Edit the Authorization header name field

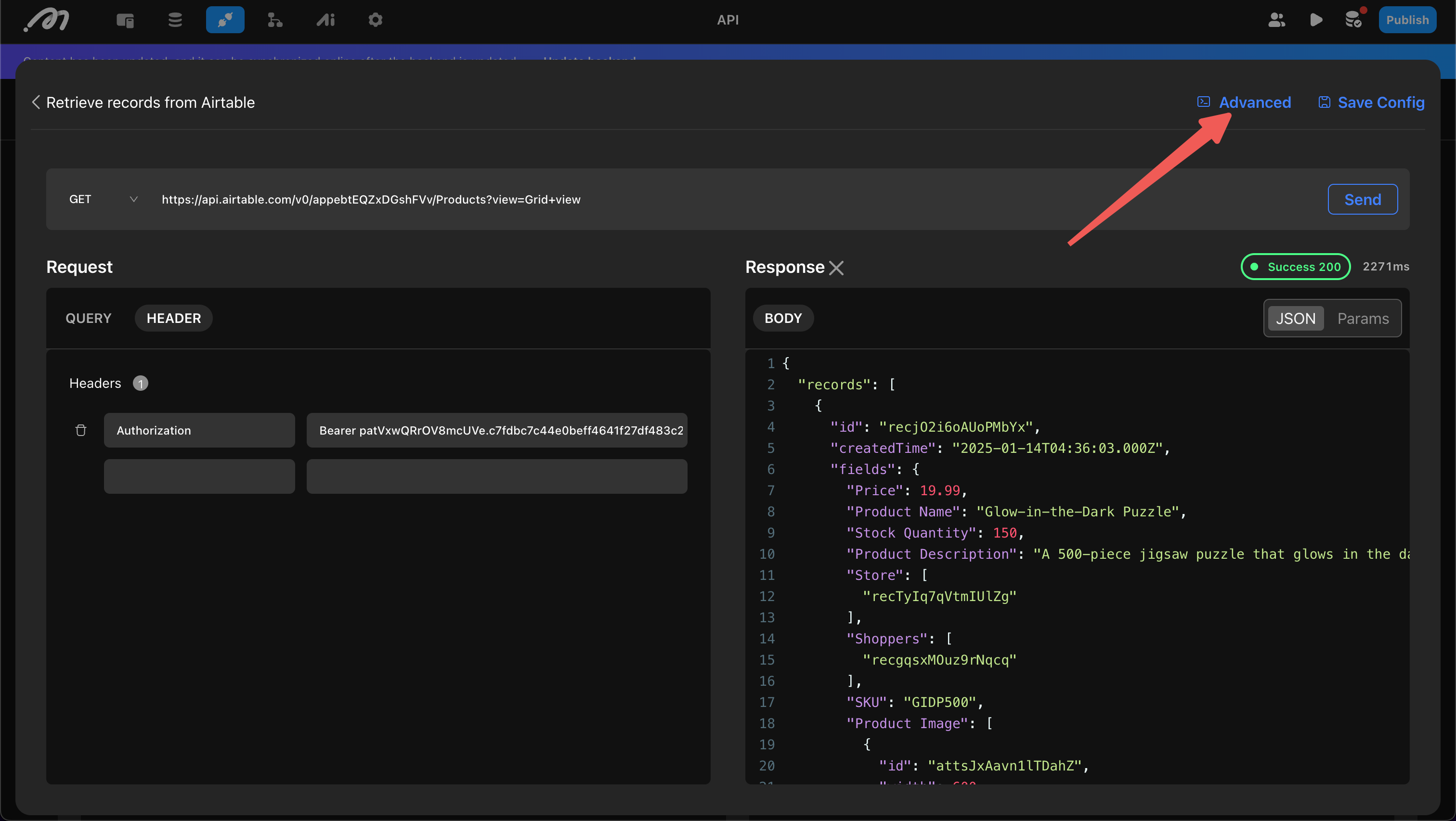[199, 431]
